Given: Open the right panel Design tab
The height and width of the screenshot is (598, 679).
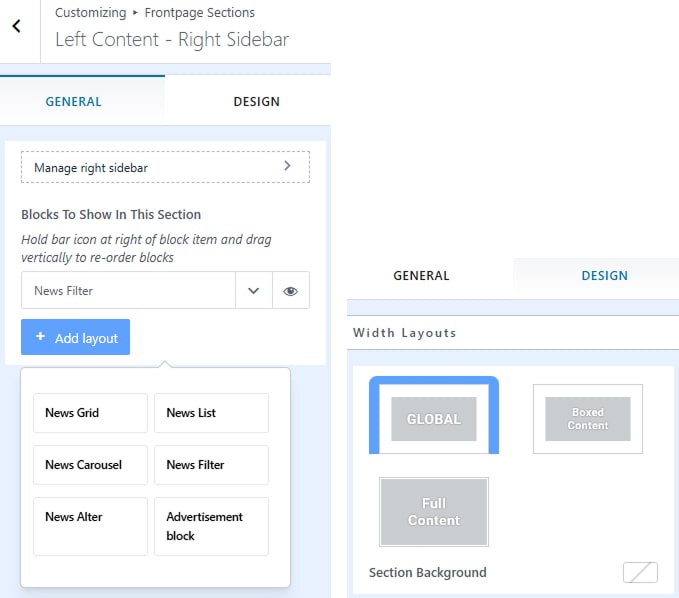Looking at the screenshot, I should coord(604,275).
